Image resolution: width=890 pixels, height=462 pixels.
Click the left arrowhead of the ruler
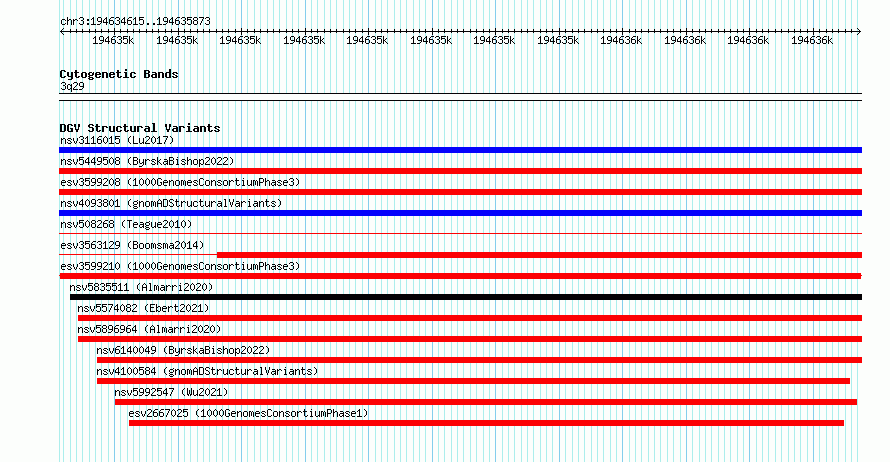click(62, 32)
